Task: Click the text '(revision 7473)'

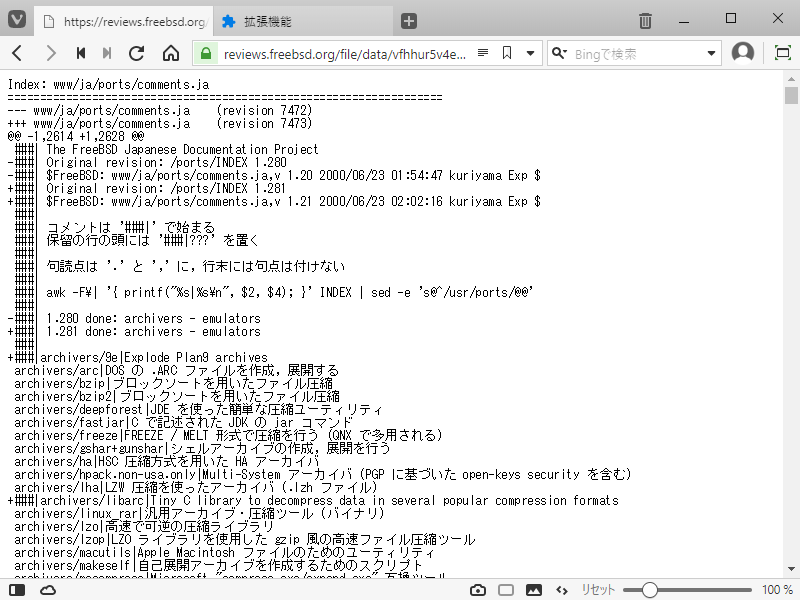Action: click(264, 123)
